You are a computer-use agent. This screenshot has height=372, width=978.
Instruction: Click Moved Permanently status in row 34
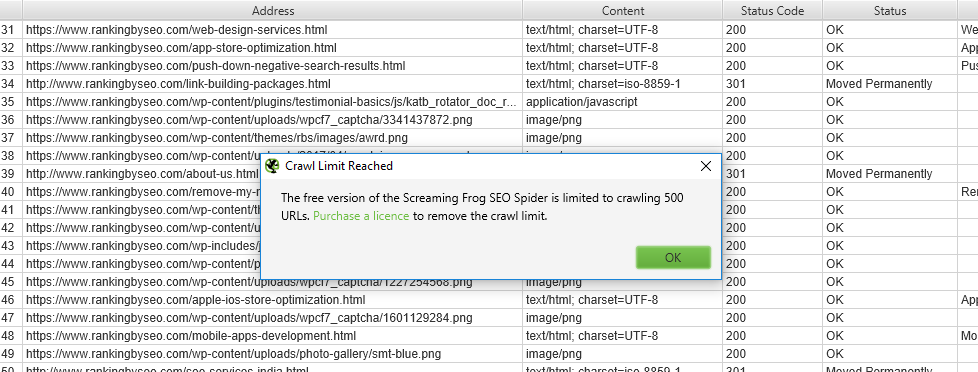(x=879, y=84)
